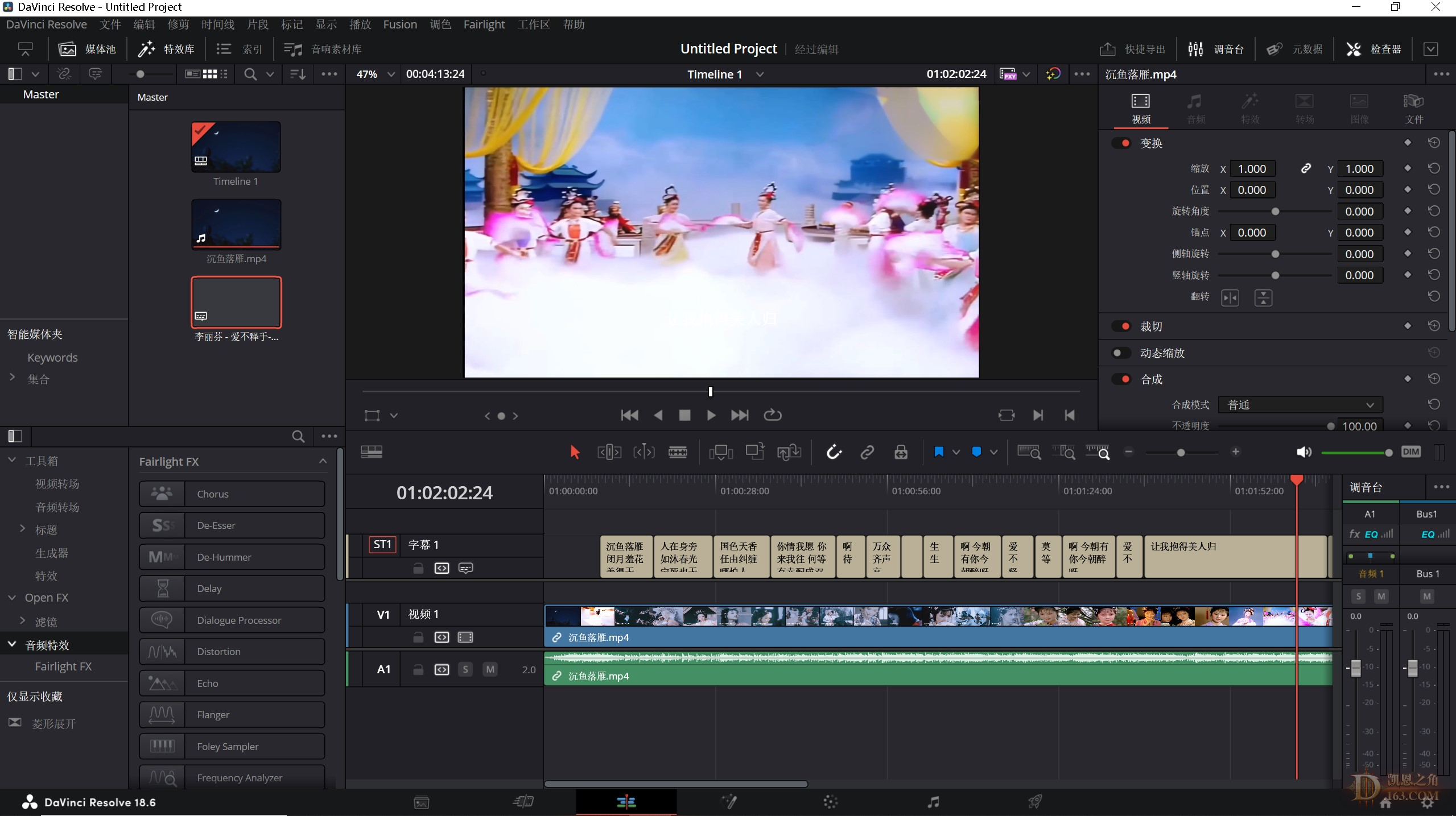
Task: Click the Replace clip icon
Action: point(789,453)
